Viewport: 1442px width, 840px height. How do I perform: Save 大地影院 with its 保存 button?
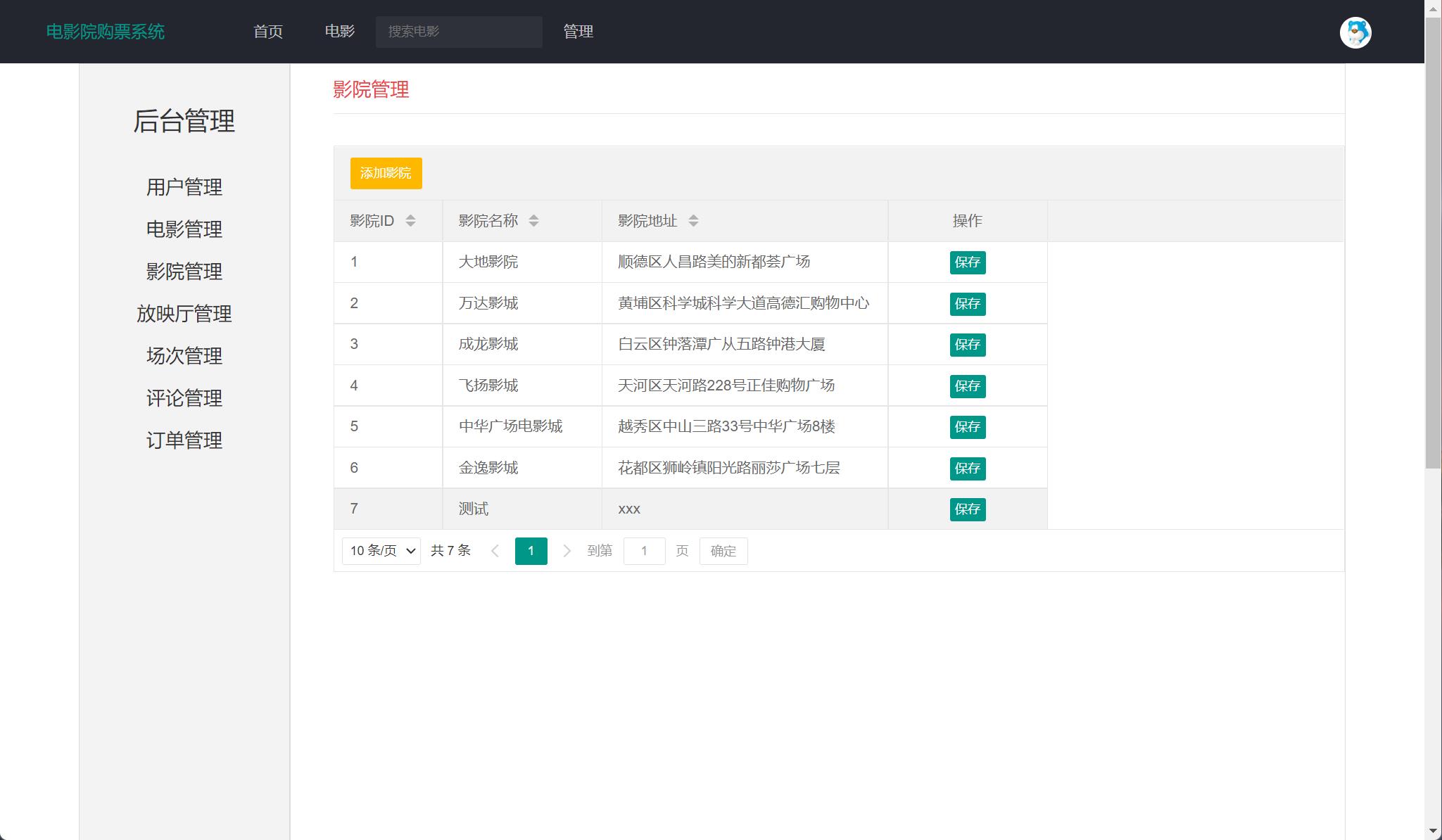[x=968, y=262]
